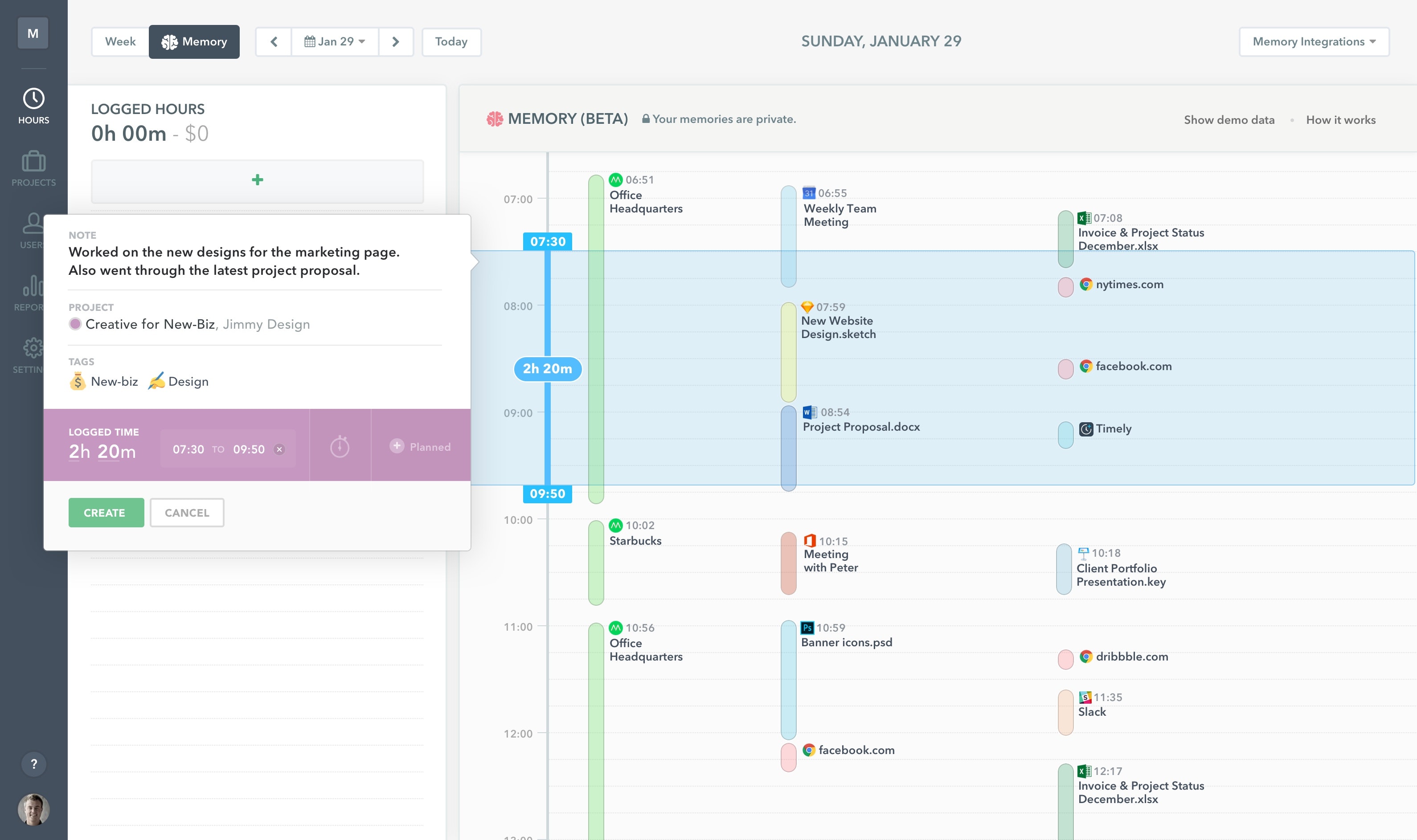Select the Weekly Team Meeting calendar entry

[x=840, y=215]
